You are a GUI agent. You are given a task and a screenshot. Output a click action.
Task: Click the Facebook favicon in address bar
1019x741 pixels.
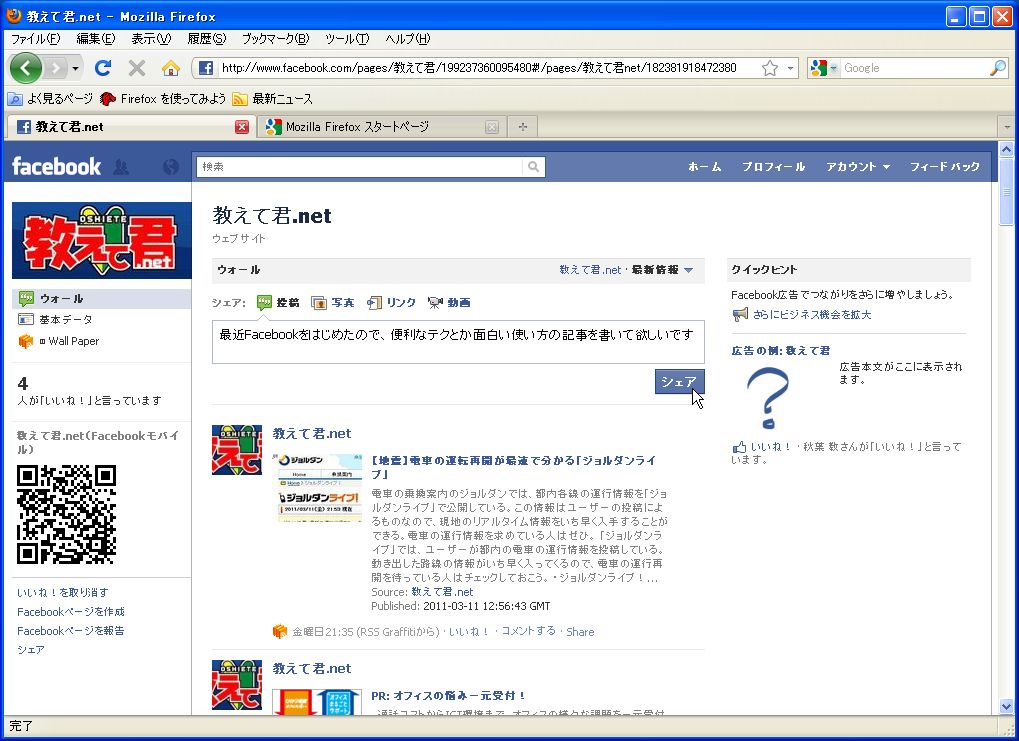[205, 68]
